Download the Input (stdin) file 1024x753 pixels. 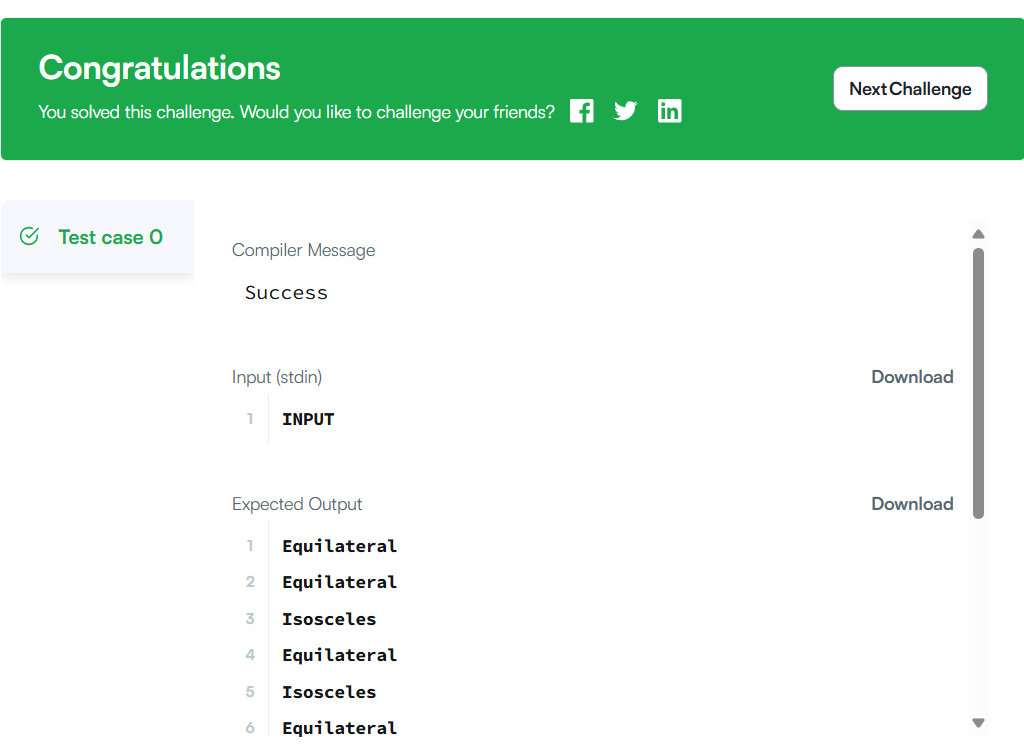click(x=912, y=377)
